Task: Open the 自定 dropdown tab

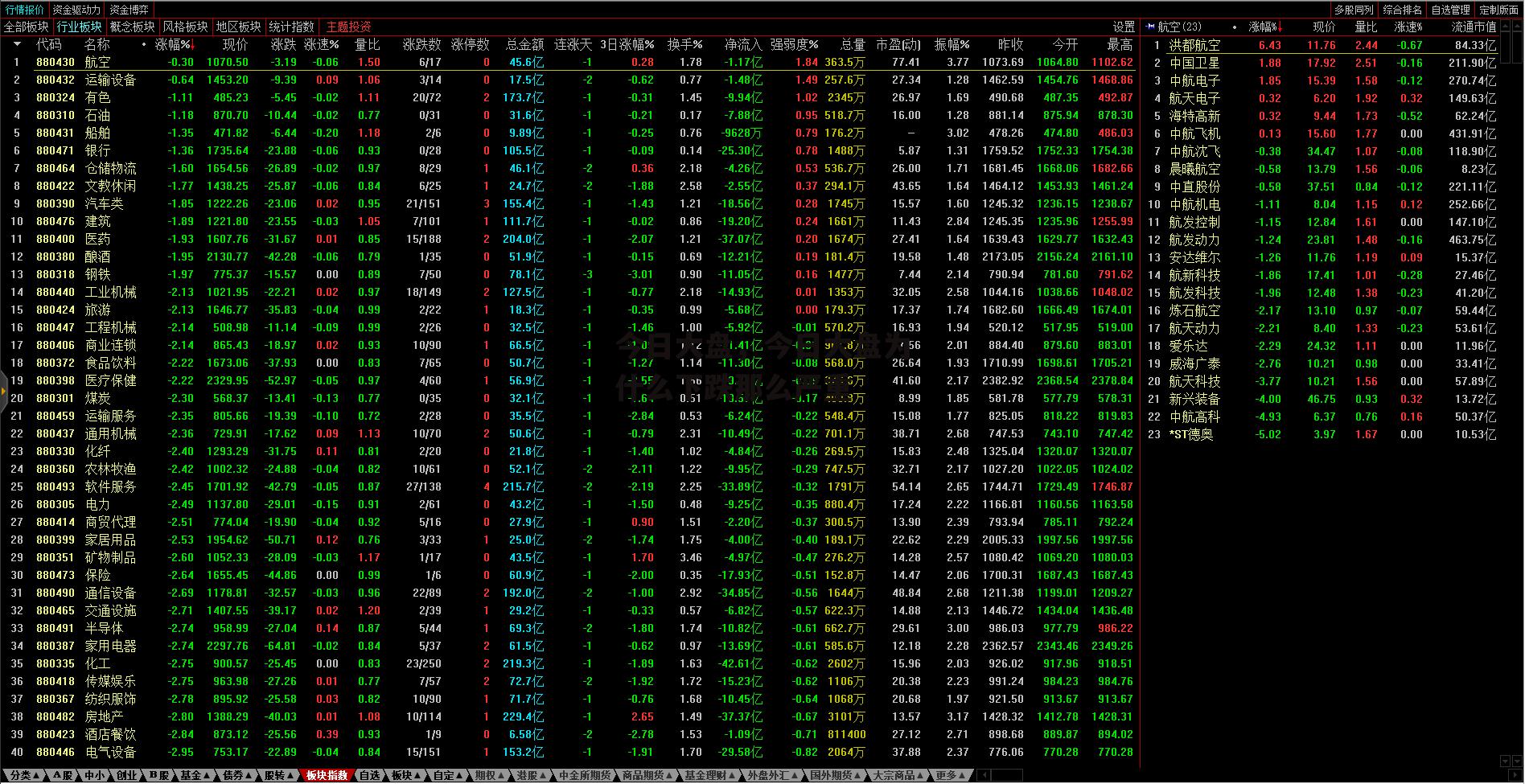Action: pos(448,776)
